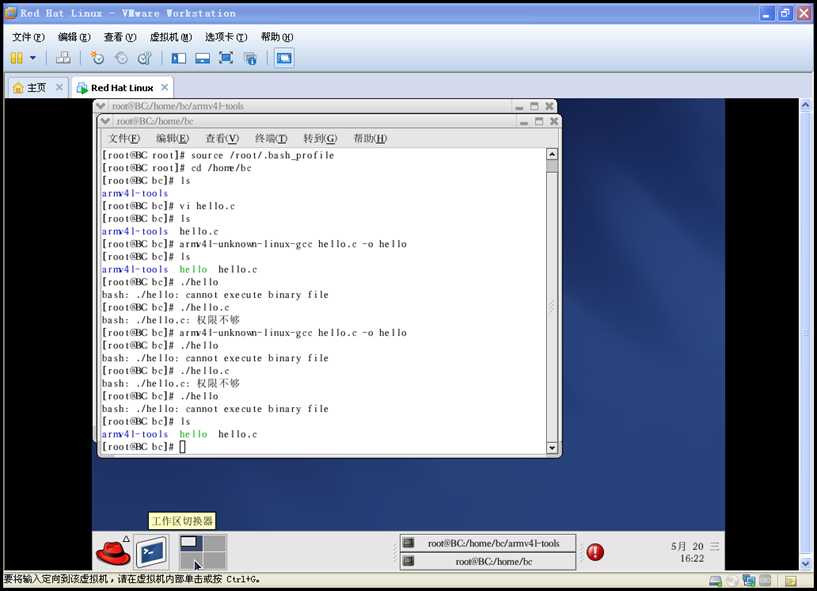The image size is (817, 591).
Task: Maximize the background armv4l-tools terminal window
Action: 534,106
